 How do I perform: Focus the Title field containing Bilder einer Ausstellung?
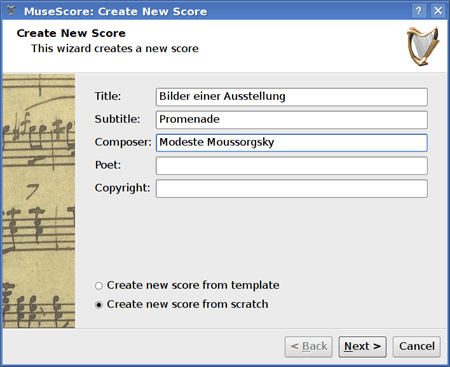(292, 97)
